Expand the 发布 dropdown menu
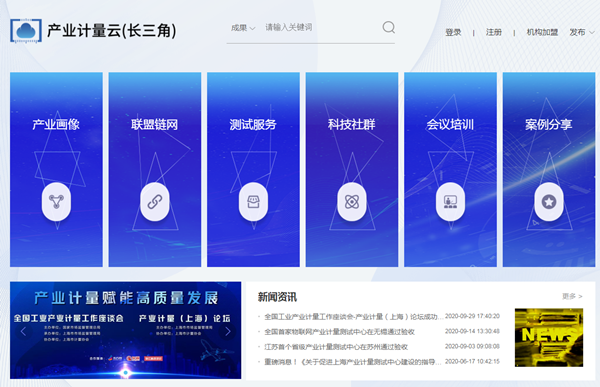The height and width of the screenshot is (387, 600). click(x=582, y=32)
